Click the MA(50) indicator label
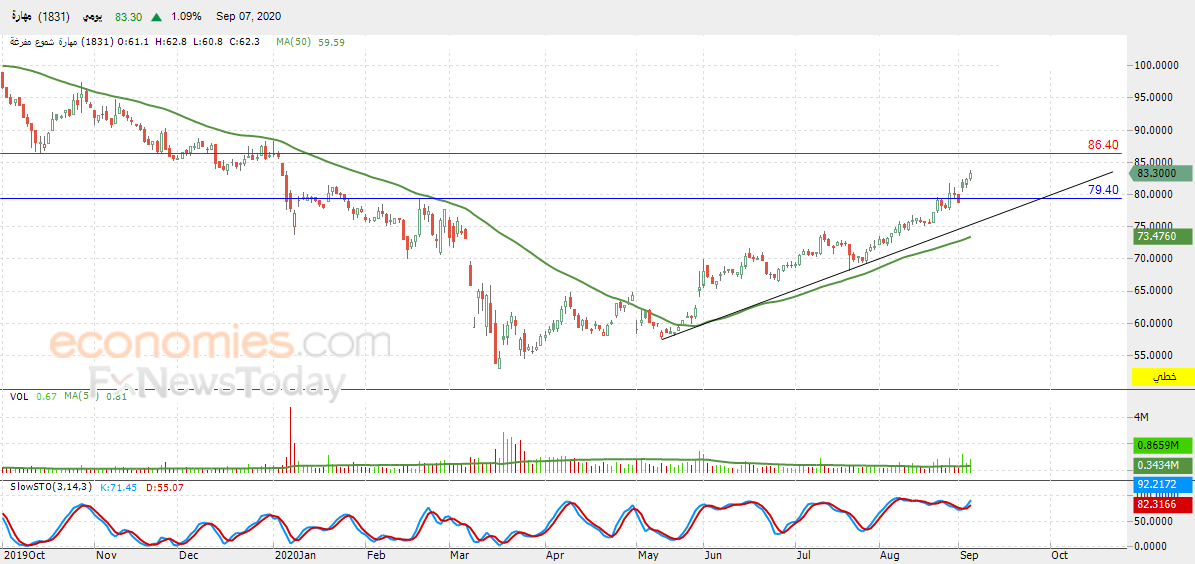Viewport: 1195px width, 564px height. pos(291,43)
